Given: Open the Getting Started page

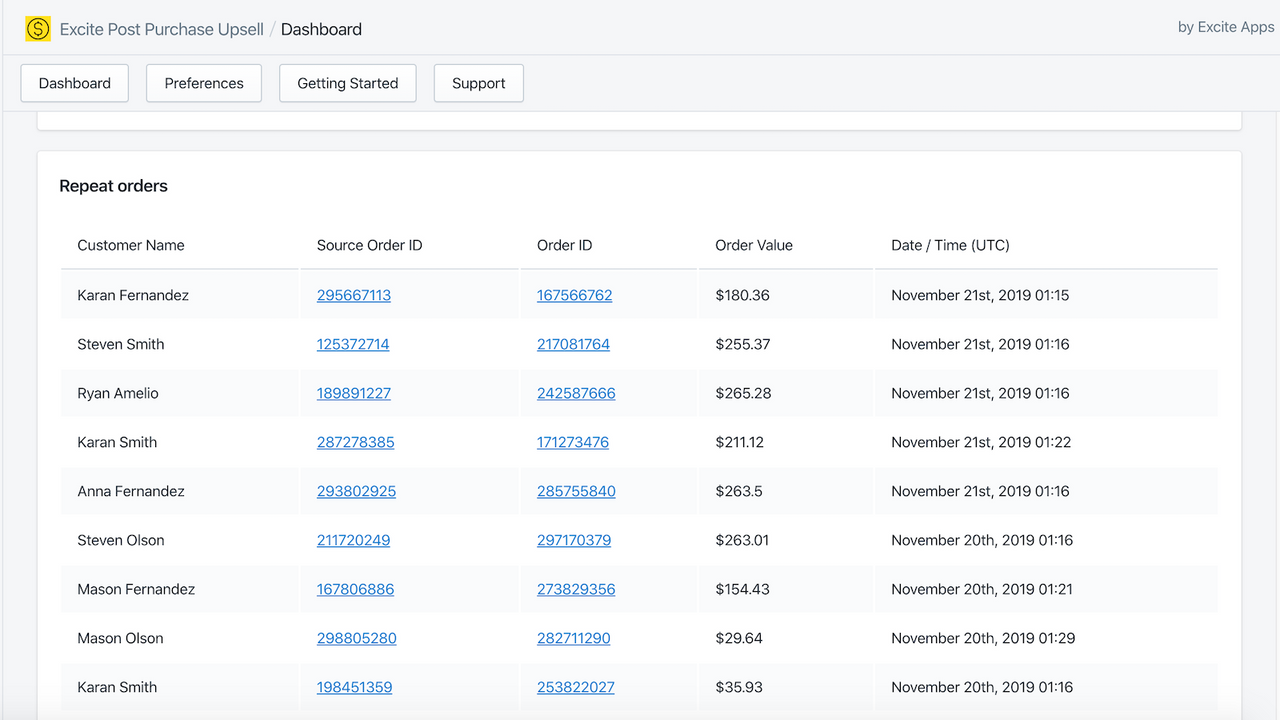Looking at the screenshot, I should point(347,83).
